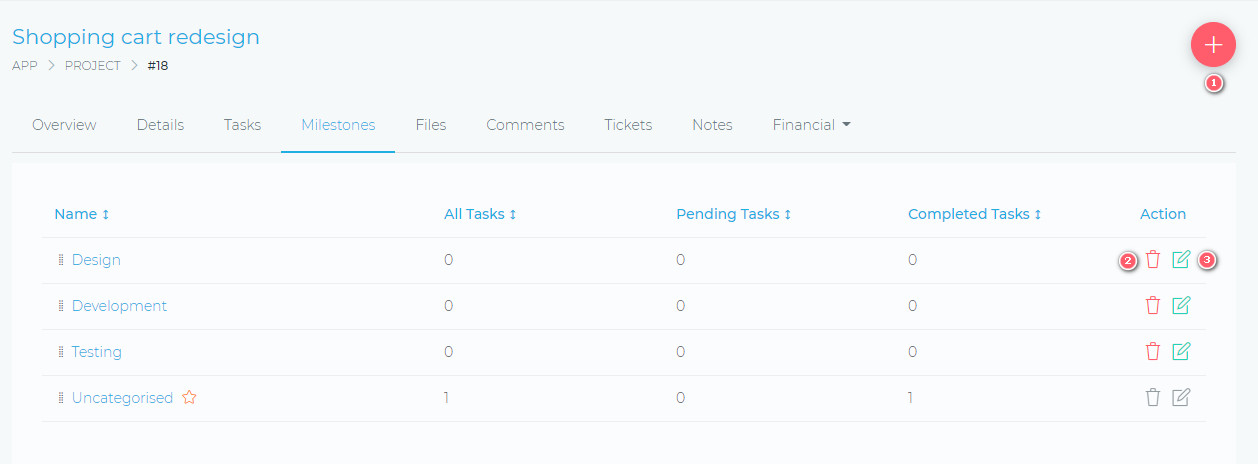
Task: Sort by All Tasks column
Action: click(x=480, y=214)
